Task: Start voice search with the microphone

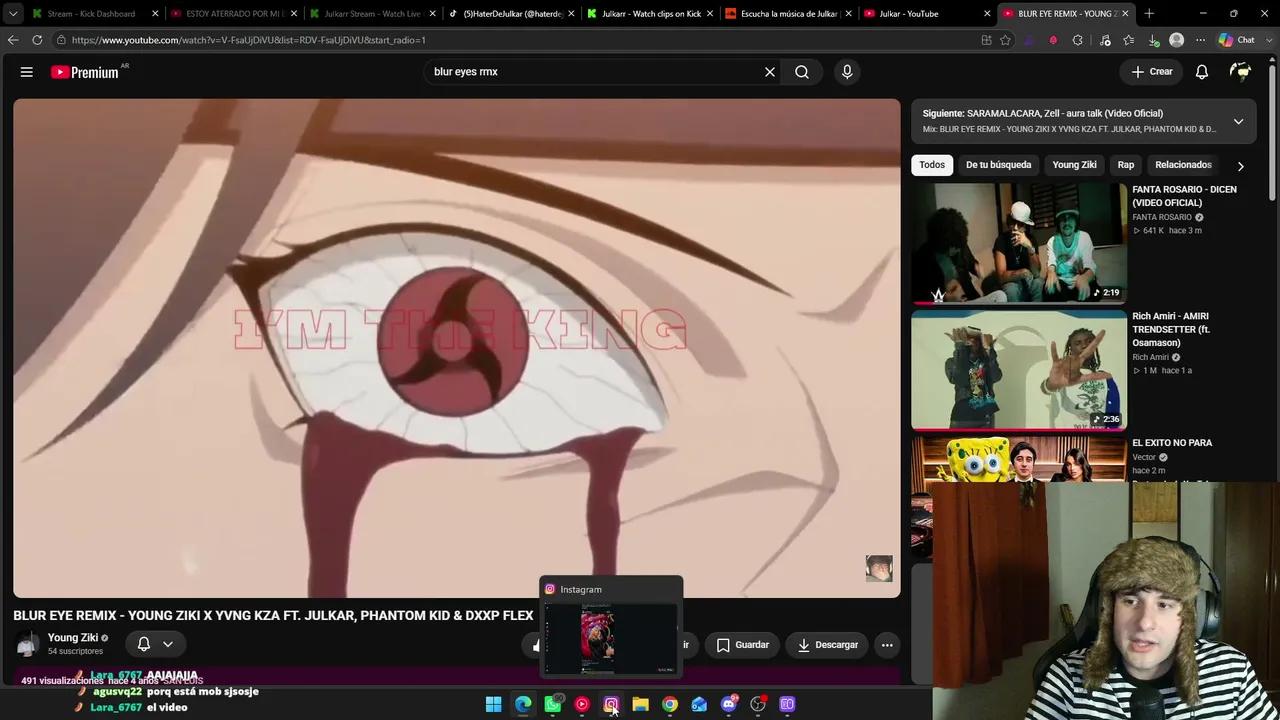Action: [x=847, y=72]
